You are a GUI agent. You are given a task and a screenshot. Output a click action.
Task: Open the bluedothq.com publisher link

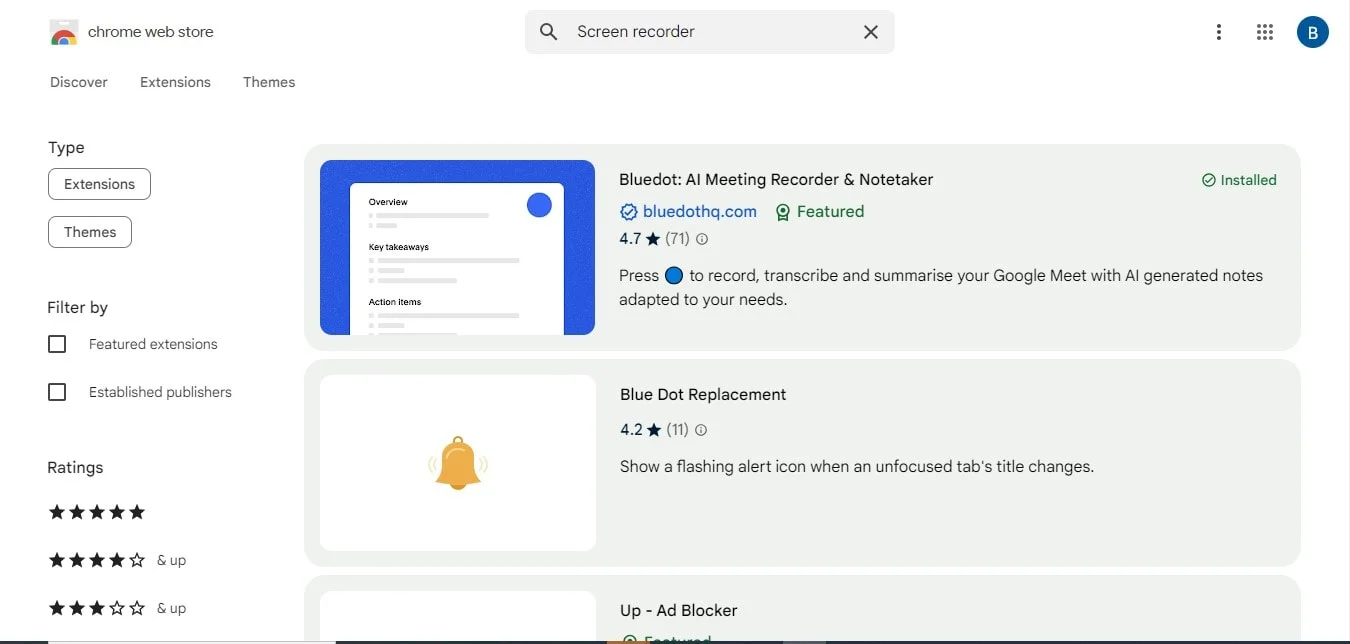[x=700, y=212]
